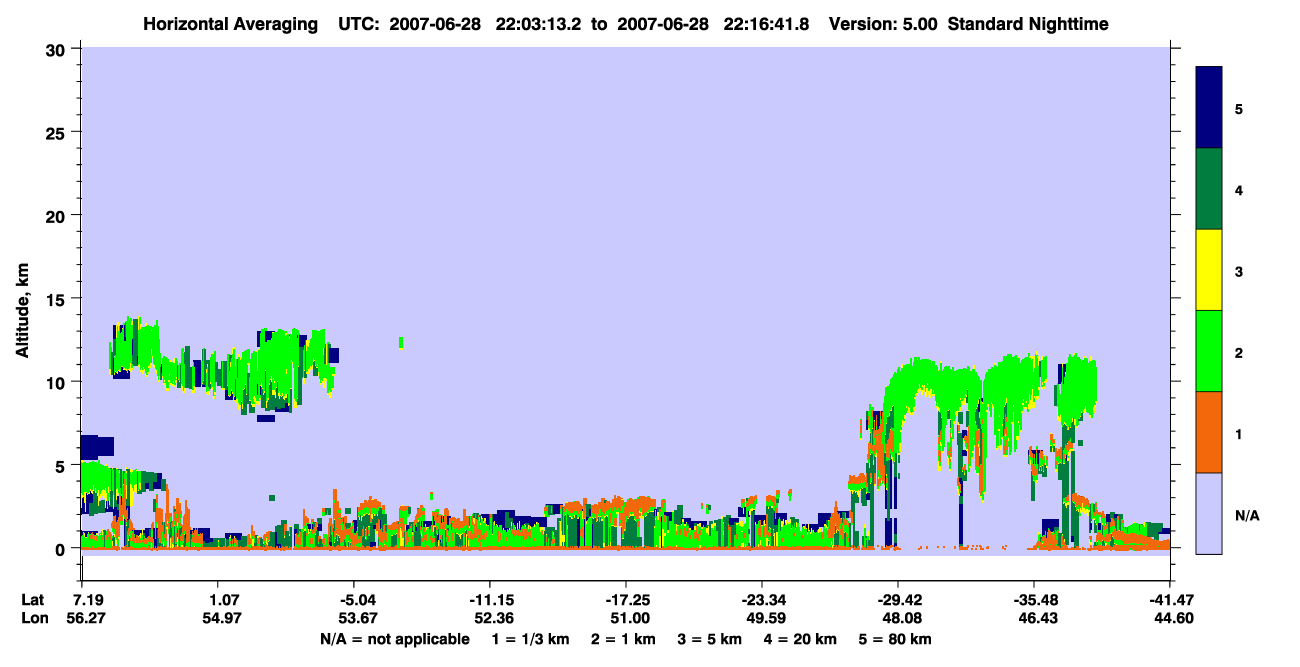
Task: Click the y-axis tick label 10
Action: point(57,382)
